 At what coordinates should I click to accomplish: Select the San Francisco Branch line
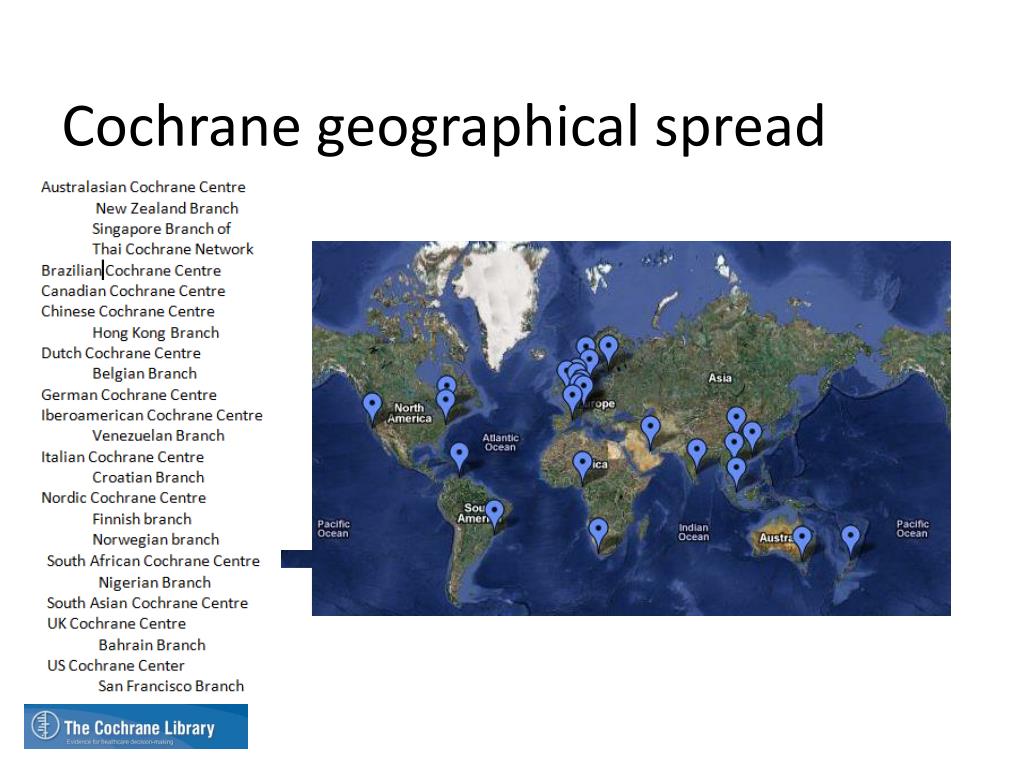pyautogui.click(x=171, y=686)
